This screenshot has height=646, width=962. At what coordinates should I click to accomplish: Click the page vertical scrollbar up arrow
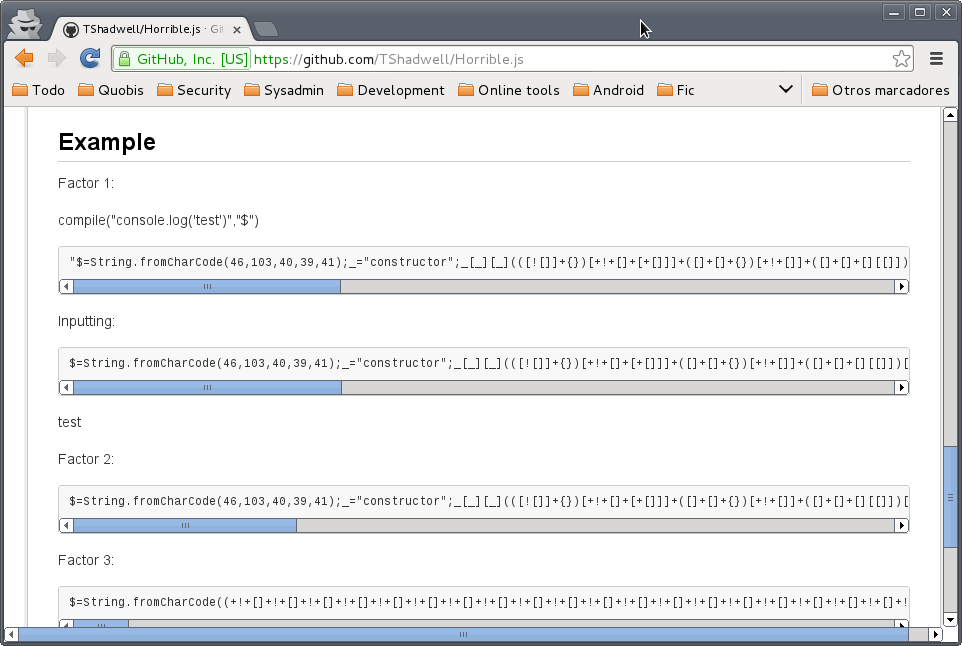[950, 115]
